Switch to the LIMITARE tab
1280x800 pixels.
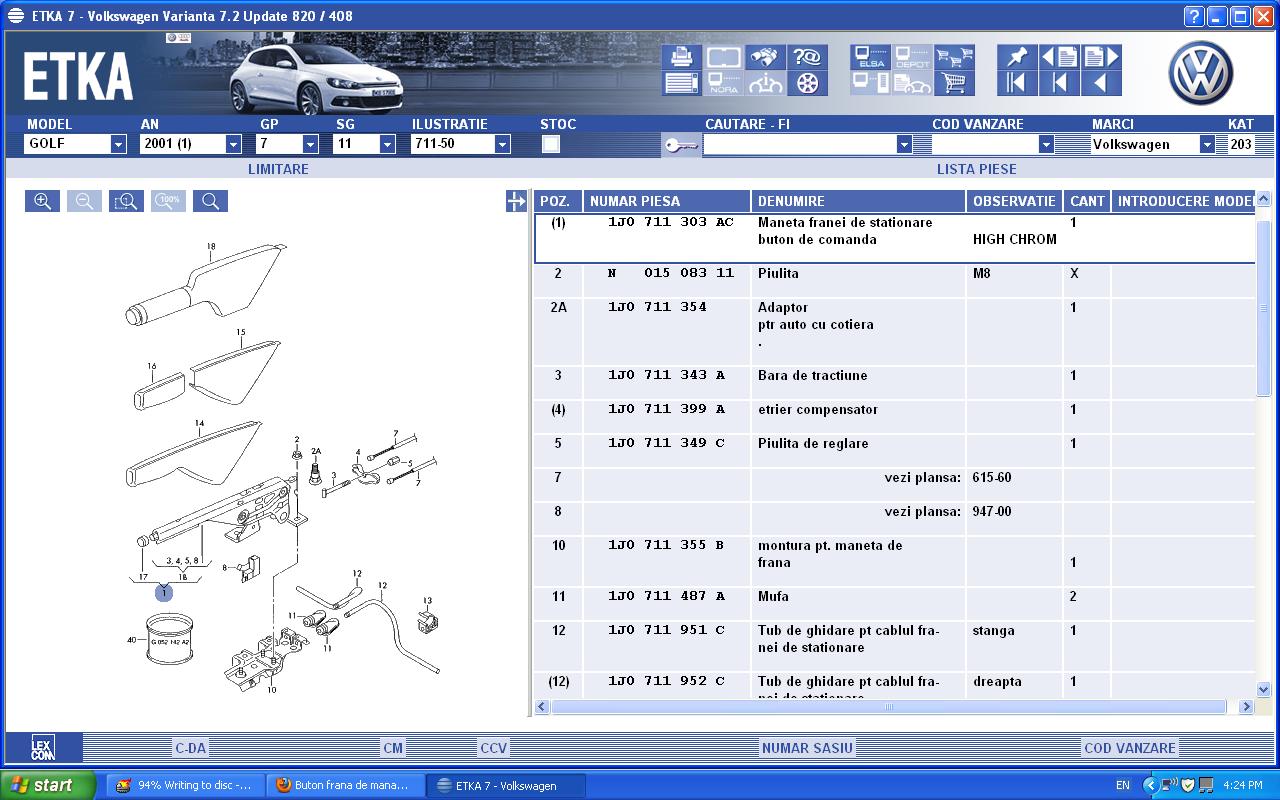click(x=278, y=169)
